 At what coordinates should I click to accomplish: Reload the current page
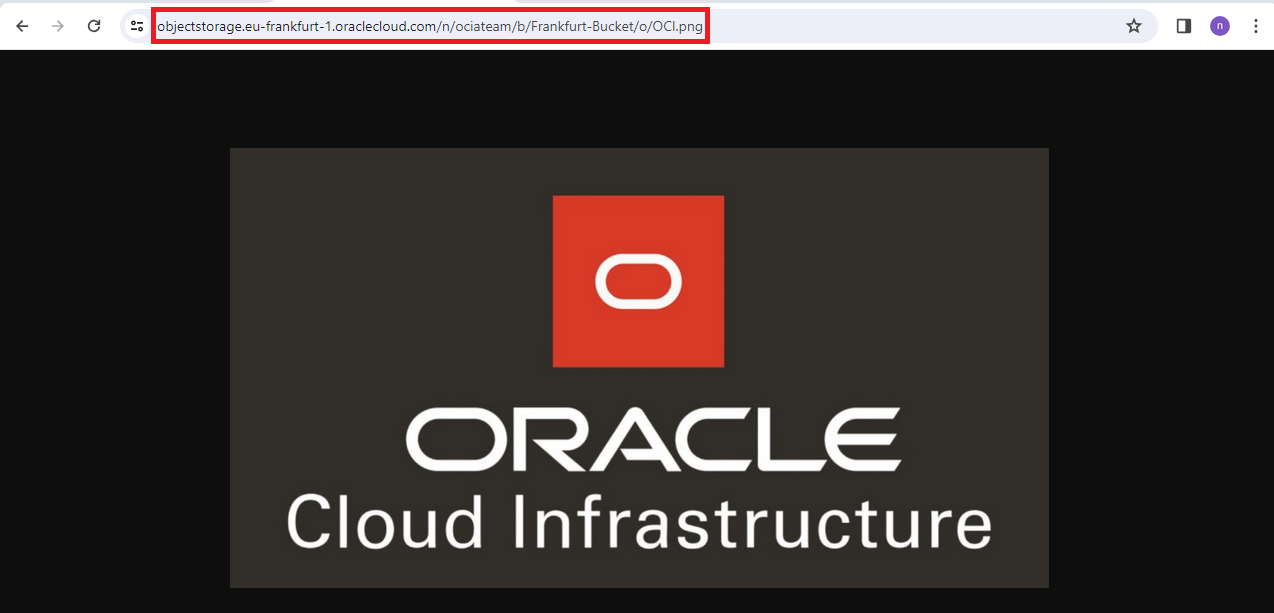coord(94,26)
